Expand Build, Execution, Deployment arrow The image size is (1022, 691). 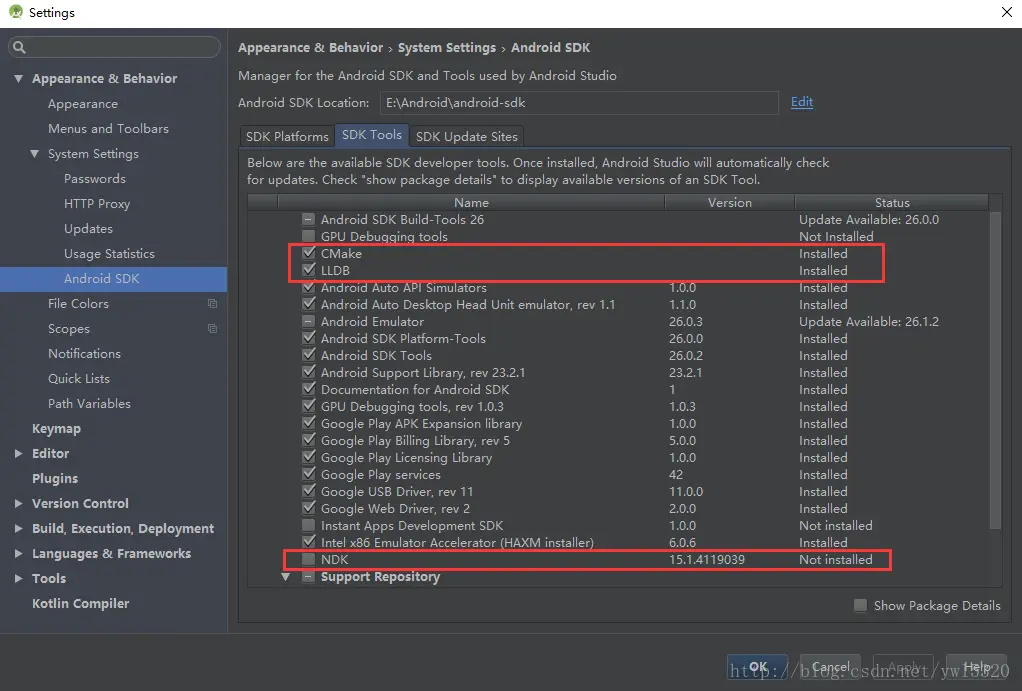(x=18, y=528)
